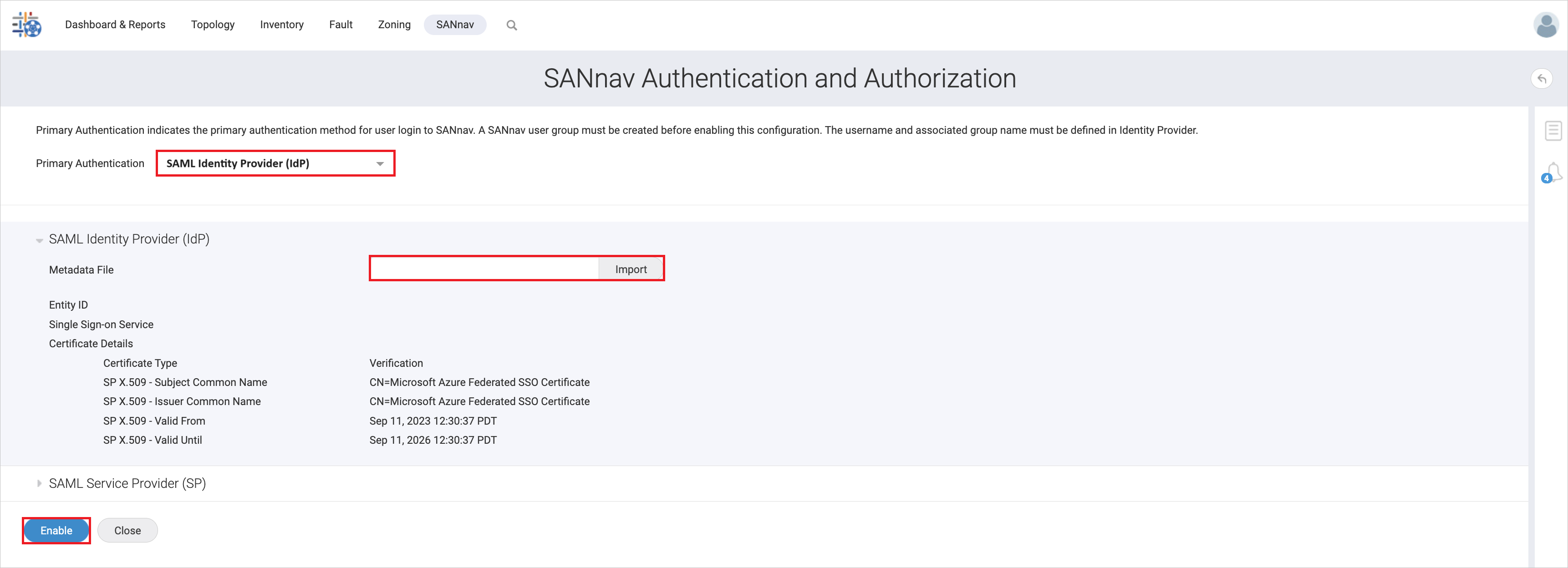Open the Zoning menu
This screenshot has height=568, width=1568.
pyautogui.click(x=394, y=25)
